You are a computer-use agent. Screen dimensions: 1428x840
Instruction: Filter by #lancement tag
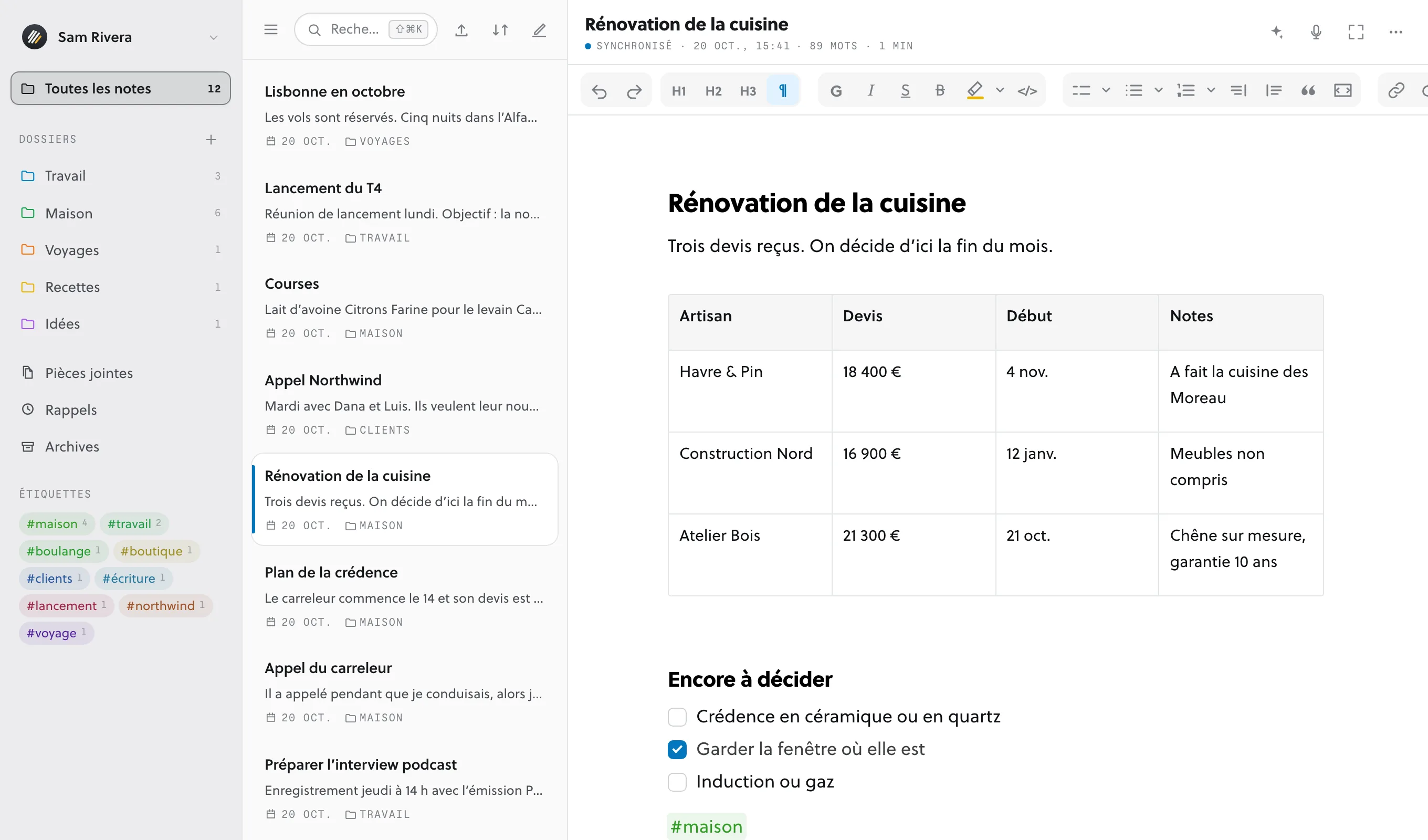(x=66, y=605)
